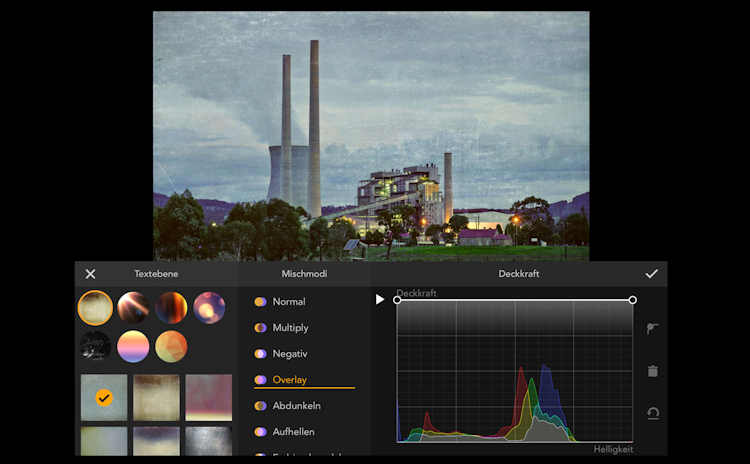Viewport: 750px width, 464px height.
Task: Select the checked grey texture thumbnail
Action: point(104,397)
